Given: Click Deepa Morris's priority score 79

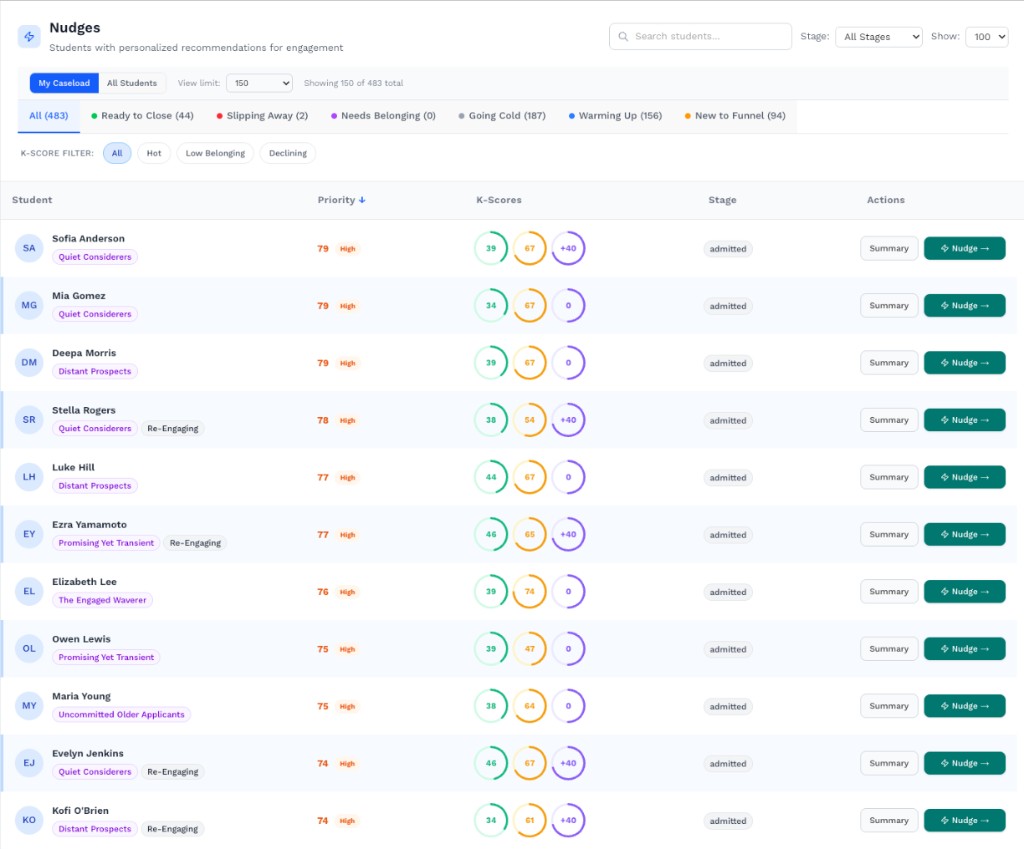Looking at the screenshot, I should (x=323, y=363).
